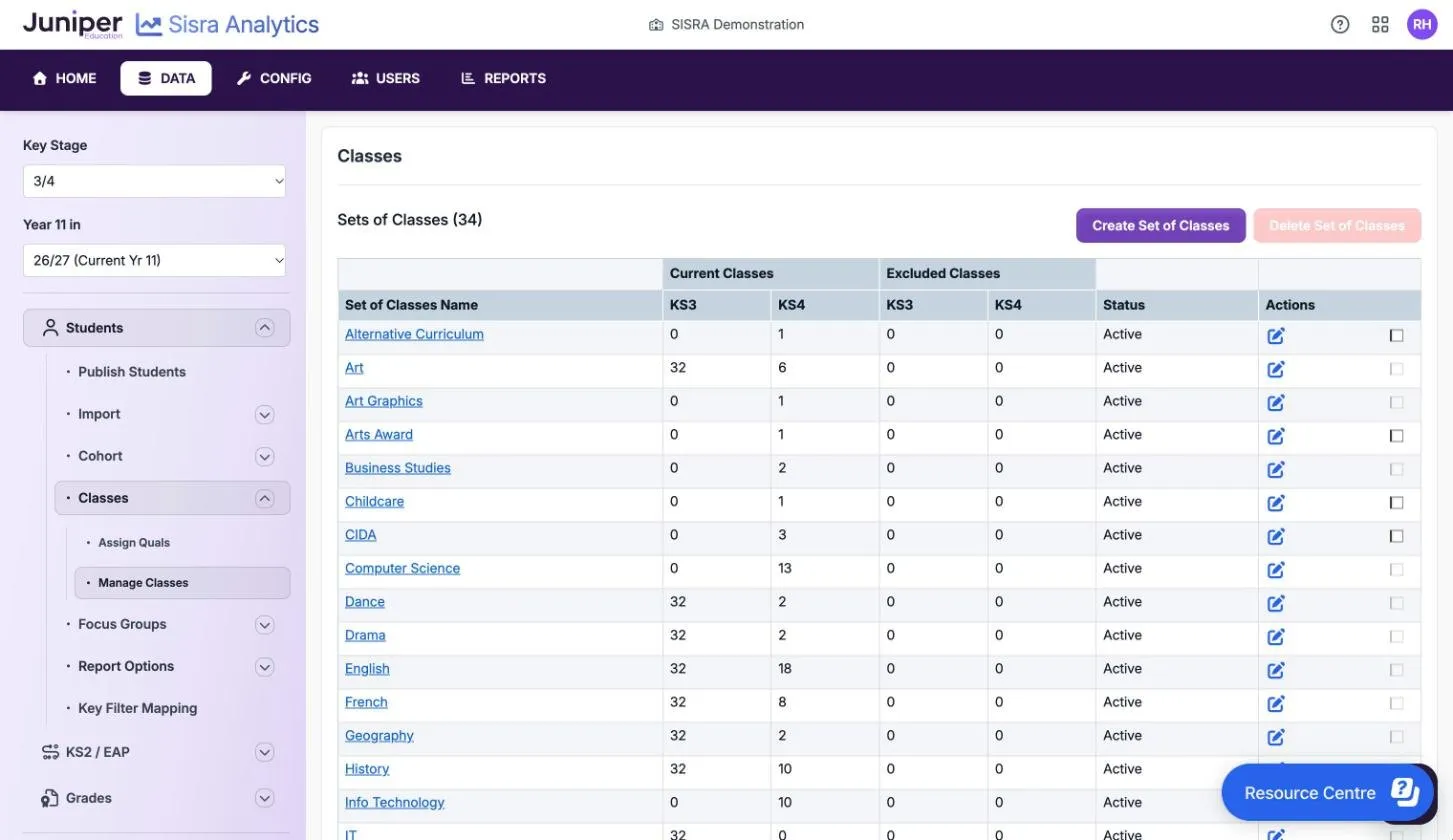Screen dimensions: 1453x840
Task: Click edit icon for English row
Action: coord(1276,670)
